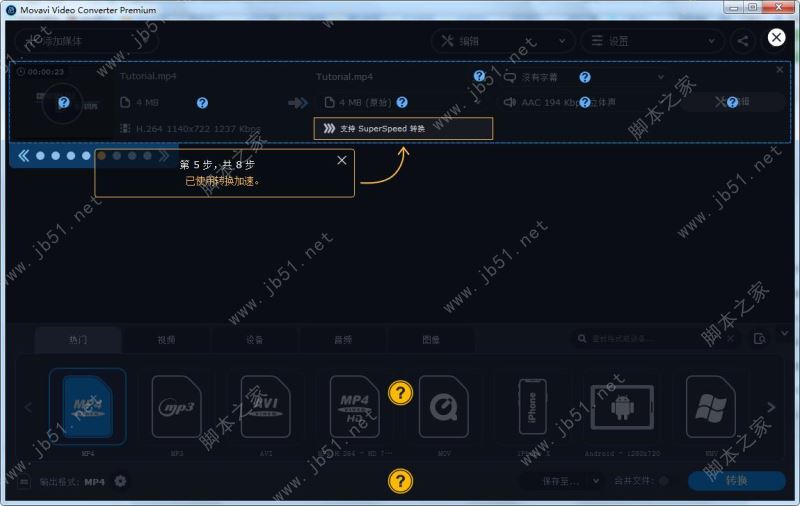Collapse the format panel chevron
The height and width of the screenshot is (506, 800).
pos(784,333)
